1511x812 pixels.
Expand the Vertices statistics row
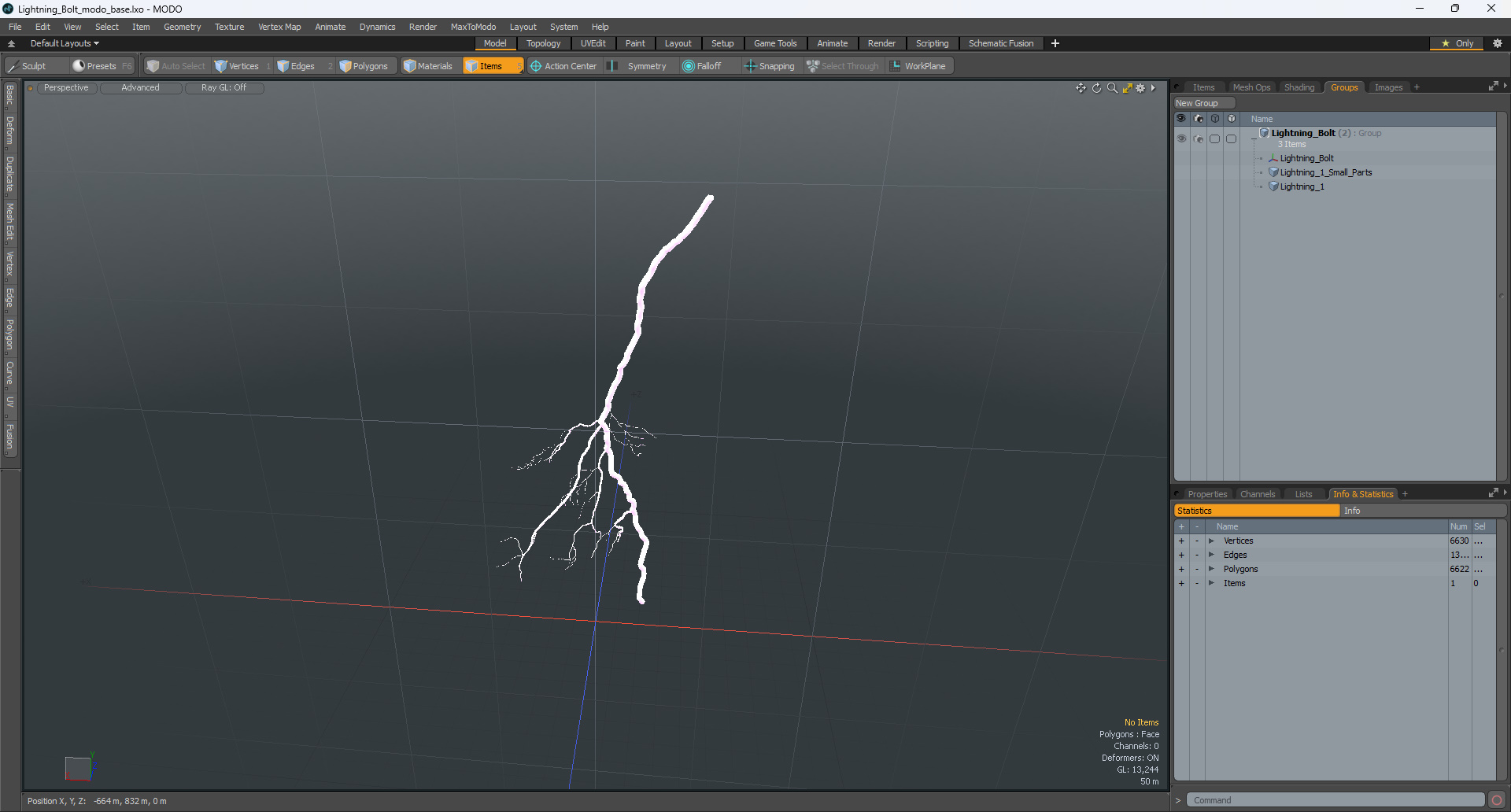click(1212, 541)
